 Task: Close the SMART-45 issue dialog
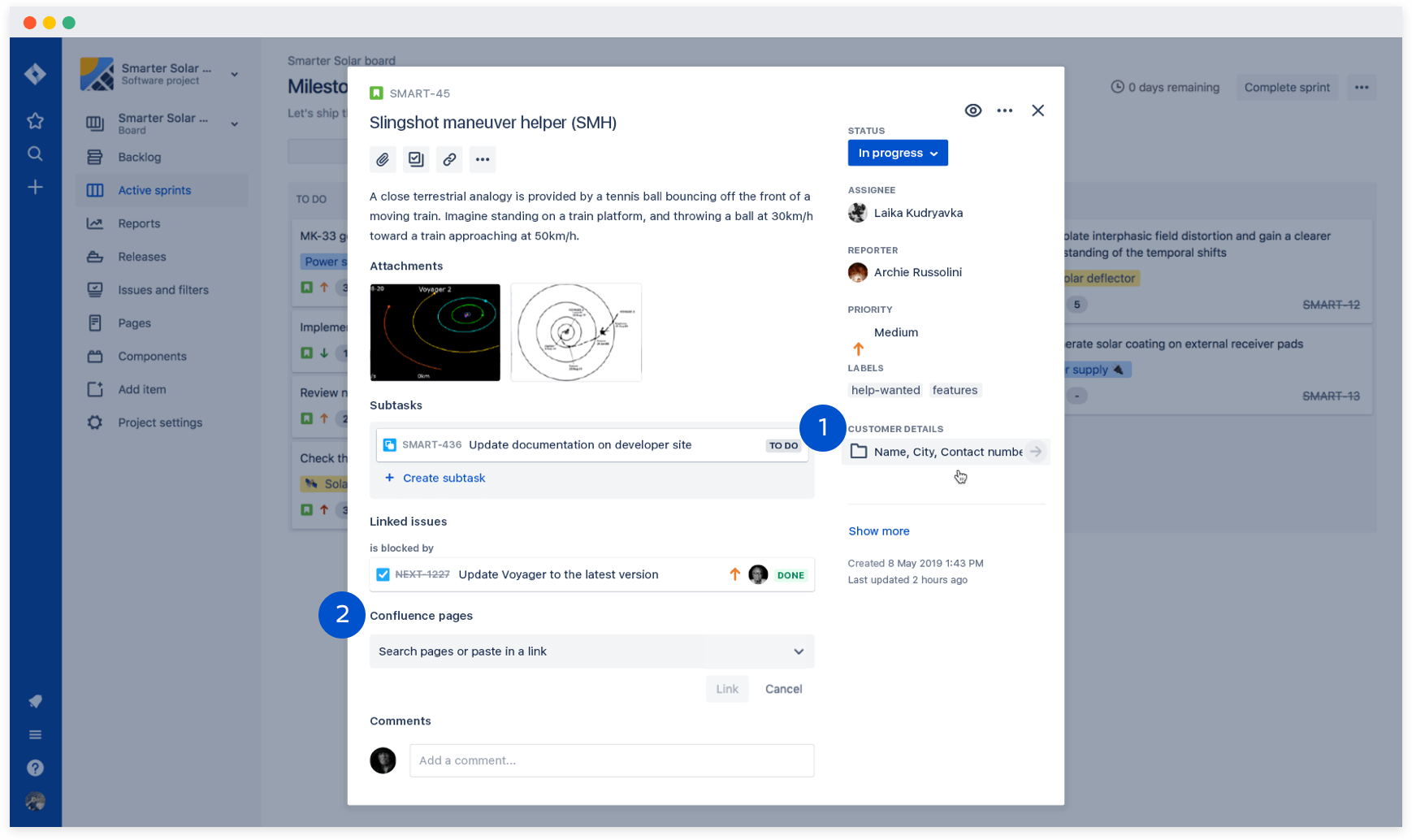[x=1038, y=110]
